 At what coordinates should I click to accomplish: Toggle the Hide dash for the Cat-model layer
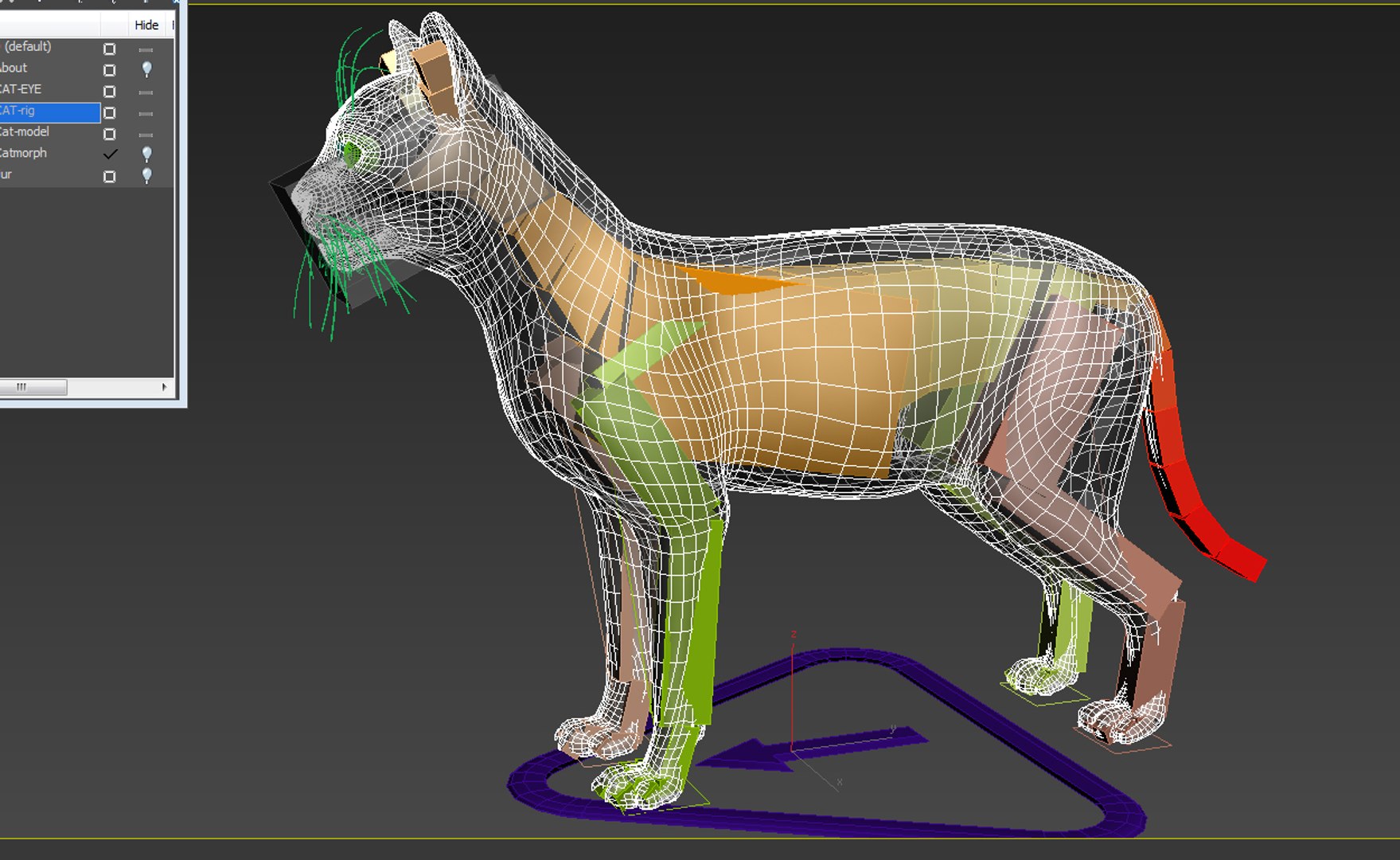coord(146,135)
